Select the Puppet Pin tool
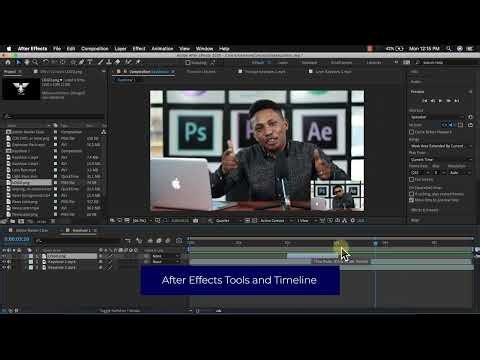 (x=138, y=62)
